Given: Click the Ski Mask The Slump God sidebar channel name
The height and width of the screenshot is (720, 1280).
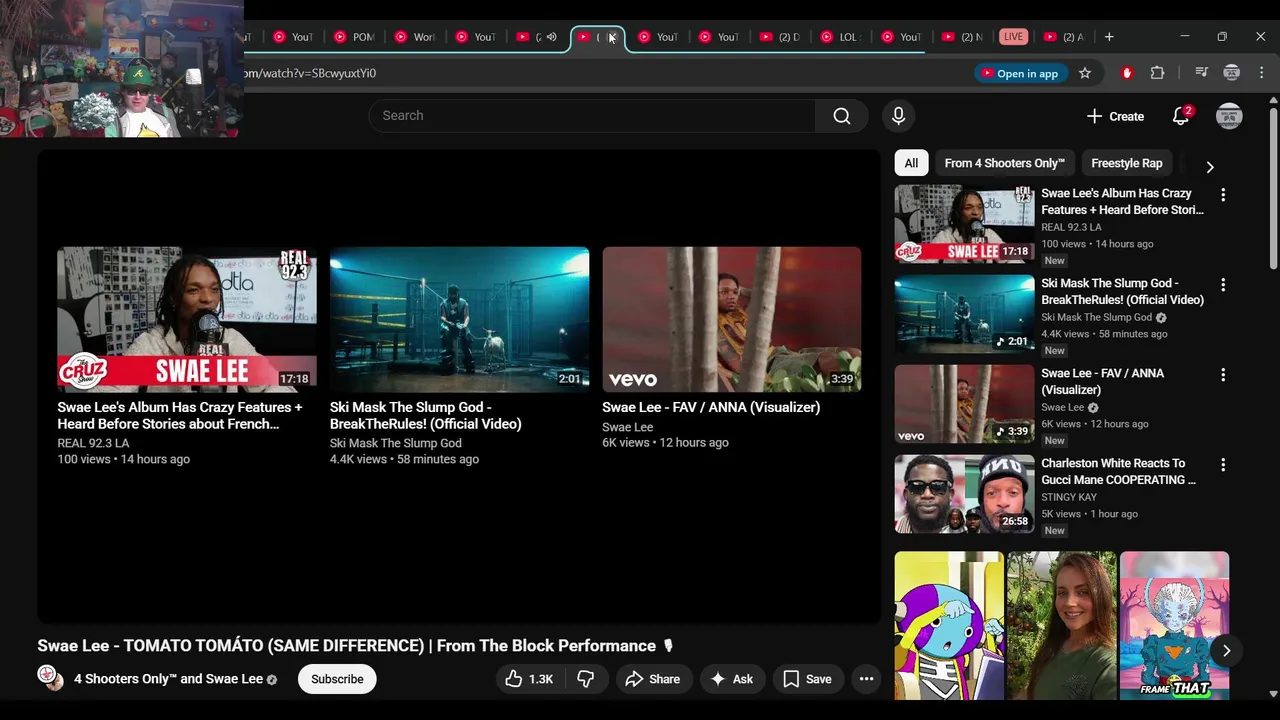Looking at the screenshot, I should tap(1096, 317).
